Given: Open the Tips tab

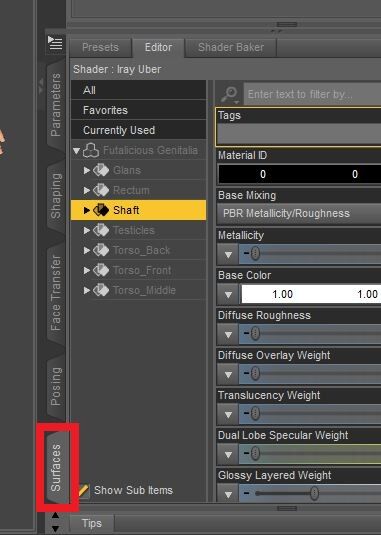Looking at the screenshot, I should (92, 523).
